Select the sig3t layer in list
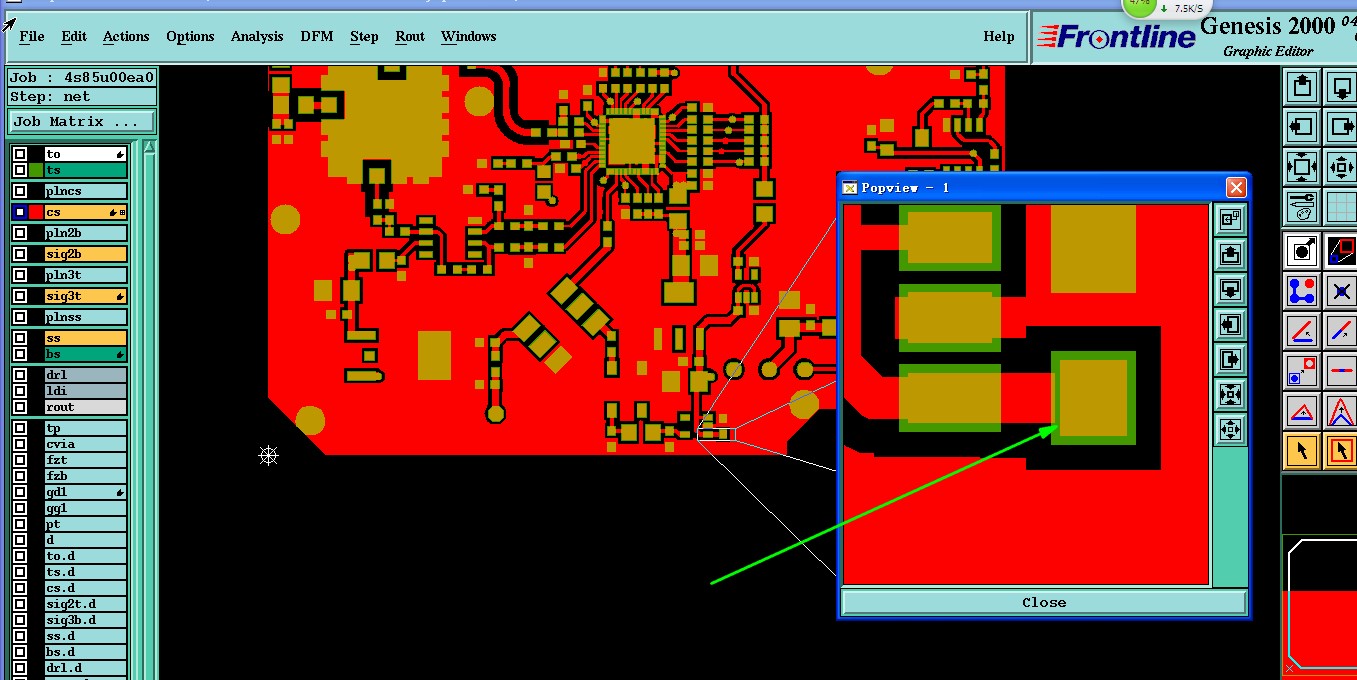 click(x=85, y=296)
